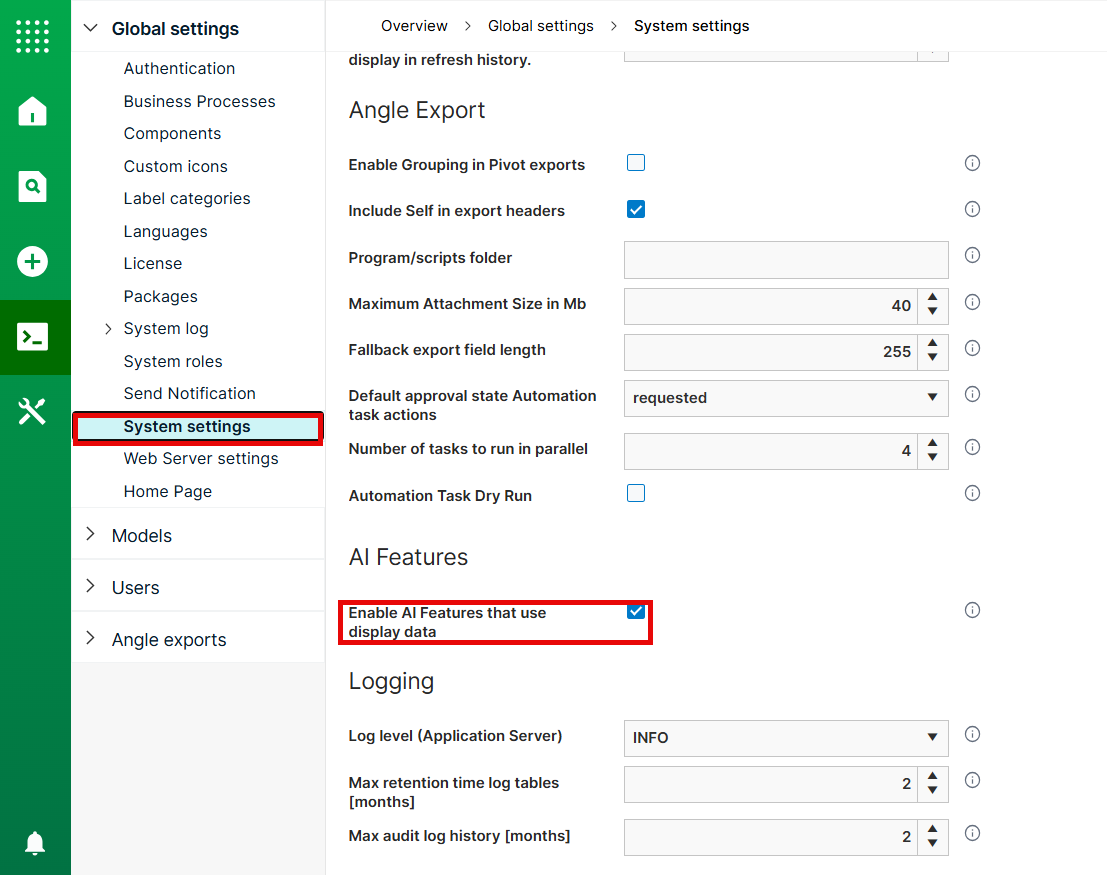Increase Maximum Attachment Size value

click(x=933, y=298)
